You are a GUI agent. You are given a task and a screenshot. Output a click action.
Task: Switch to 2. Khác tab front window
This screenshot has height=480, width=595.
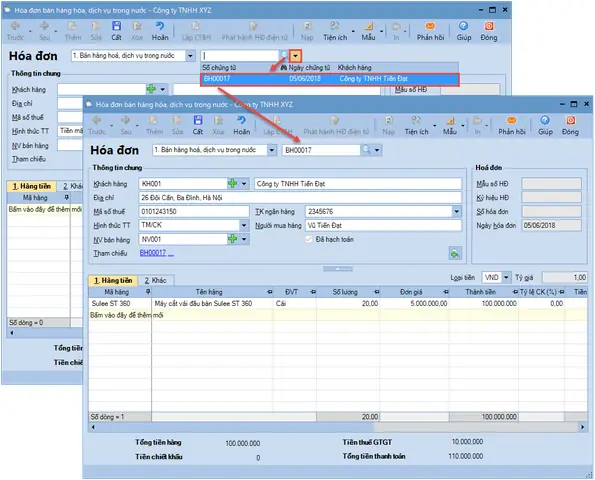coord(156,280)
